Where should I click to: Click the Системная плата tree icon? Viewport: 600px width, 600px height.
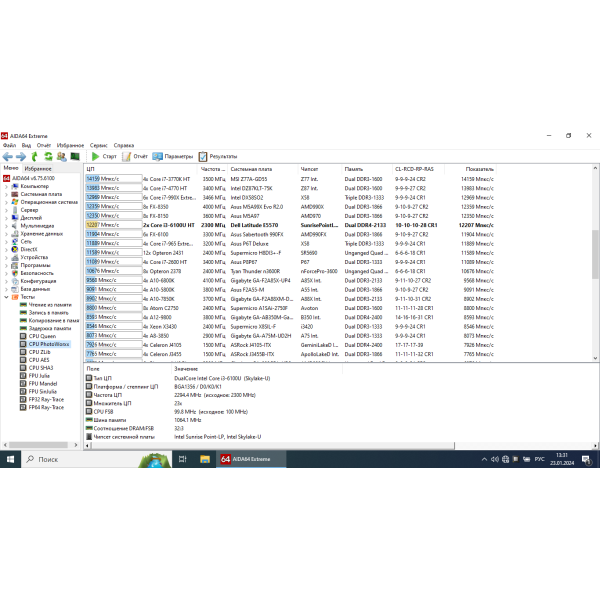15,194
